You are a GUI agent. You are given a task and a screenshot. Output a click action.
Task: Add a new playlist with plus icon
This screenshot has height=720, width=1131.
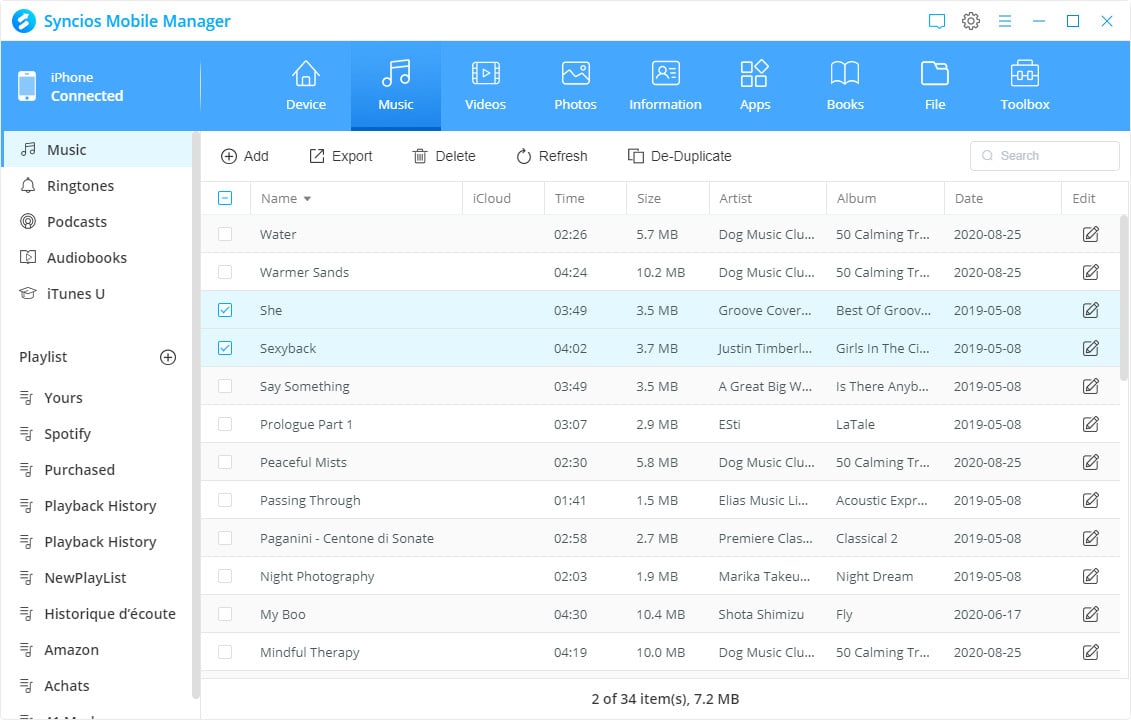168,357
